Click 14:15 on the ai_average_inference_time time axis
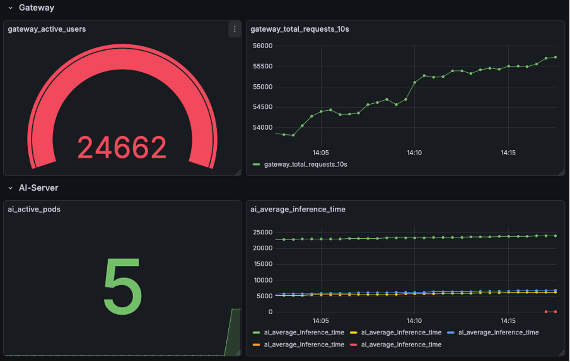The image size is (570, 362). (508, 321)
